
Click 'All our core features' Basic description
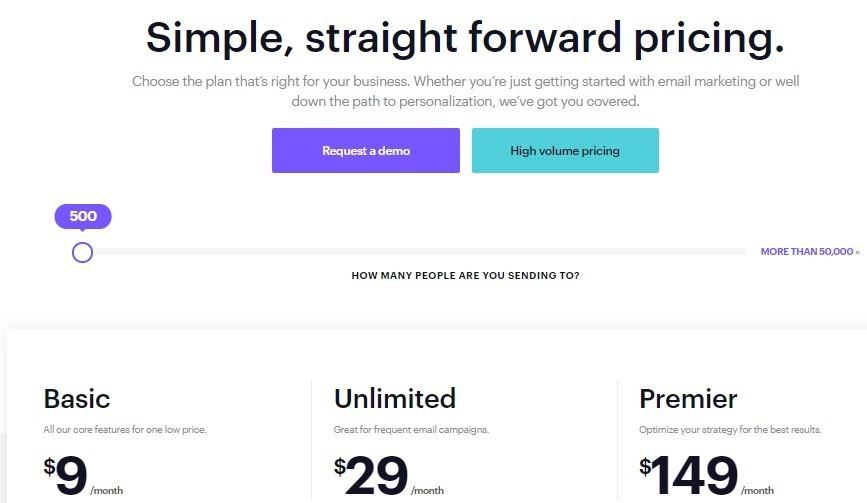(125, 430)
